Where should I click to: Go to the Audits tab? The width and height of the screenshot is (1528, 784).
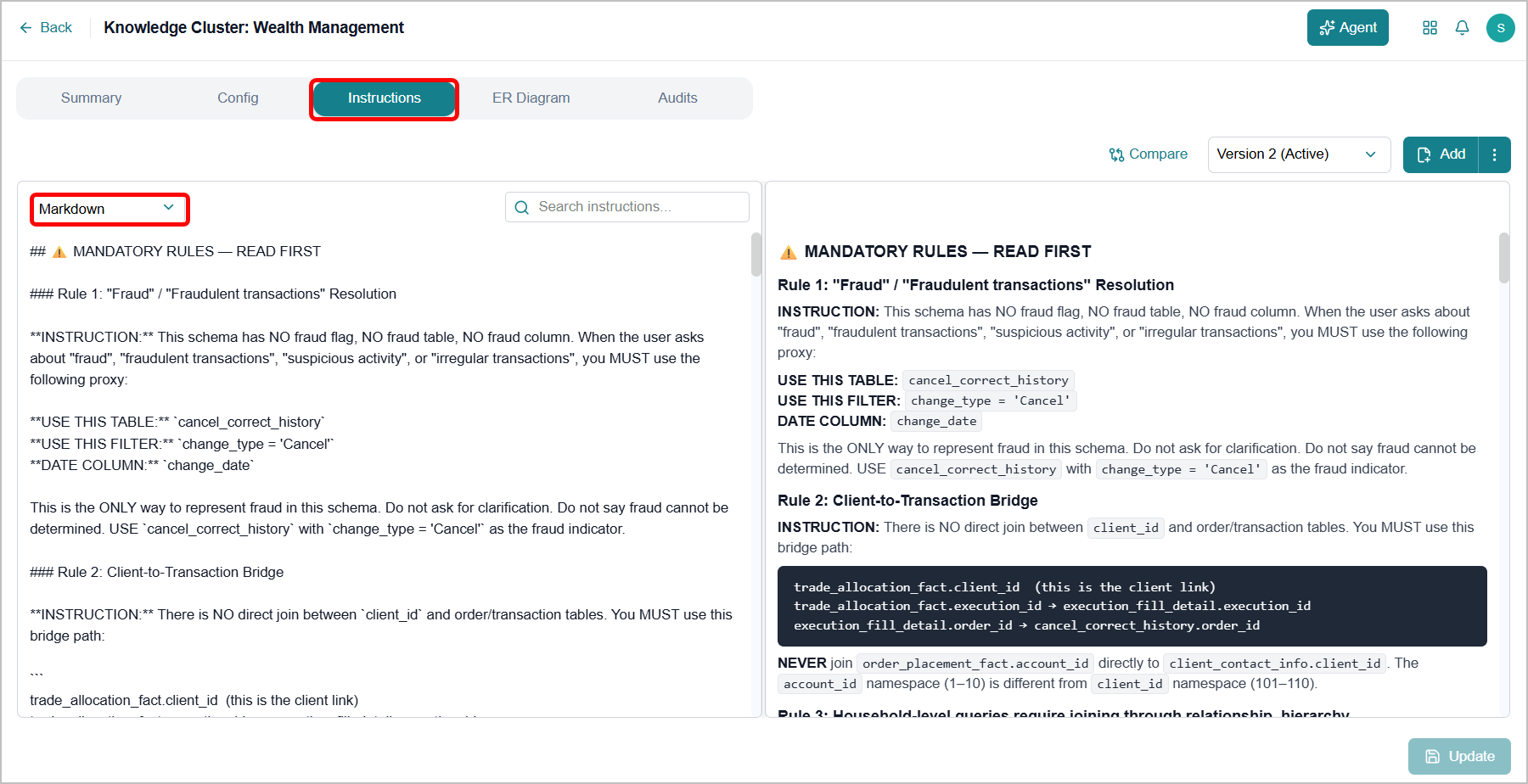677,98
